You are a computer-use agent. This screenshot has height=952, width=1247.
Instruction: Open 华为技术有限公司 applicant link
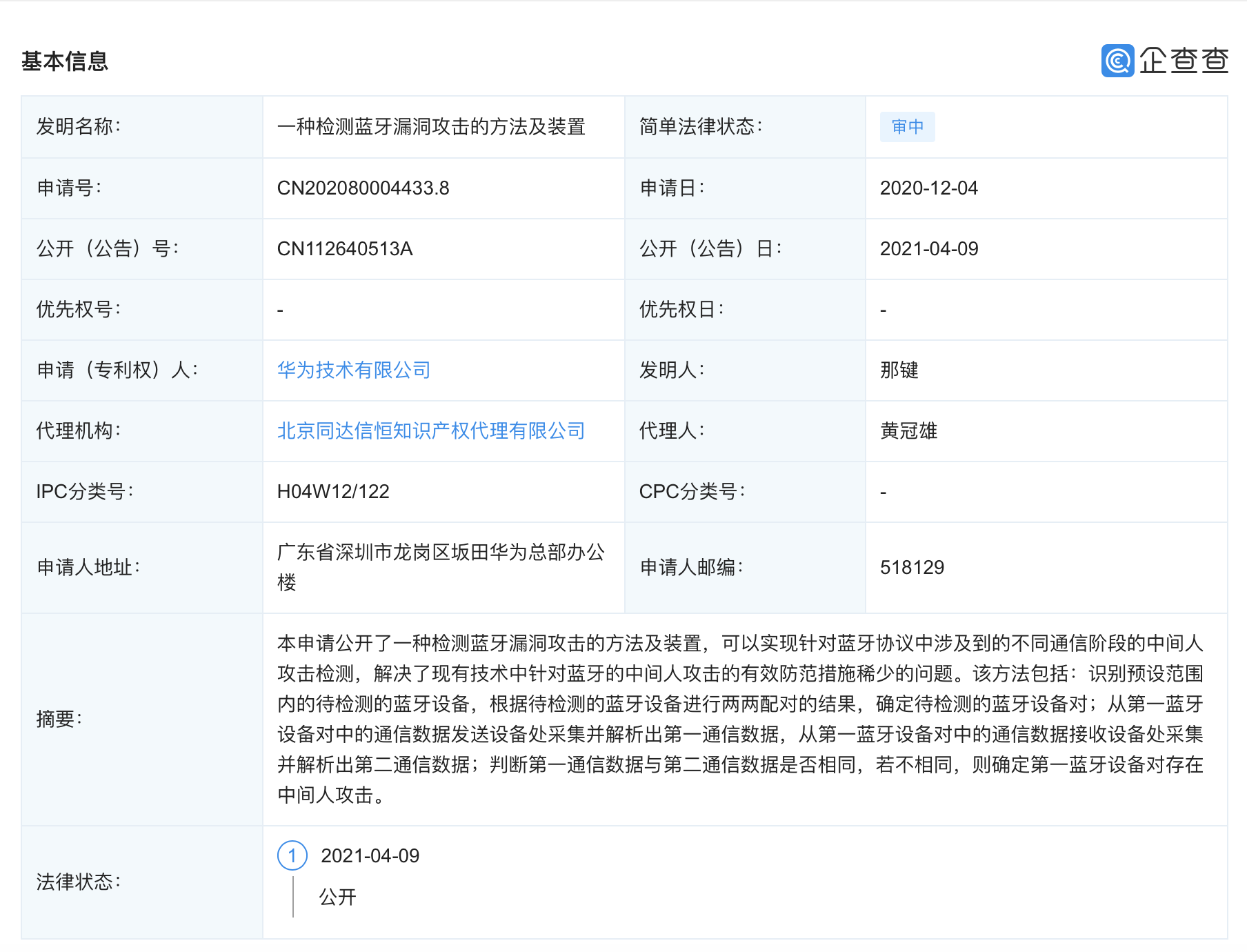354,370
